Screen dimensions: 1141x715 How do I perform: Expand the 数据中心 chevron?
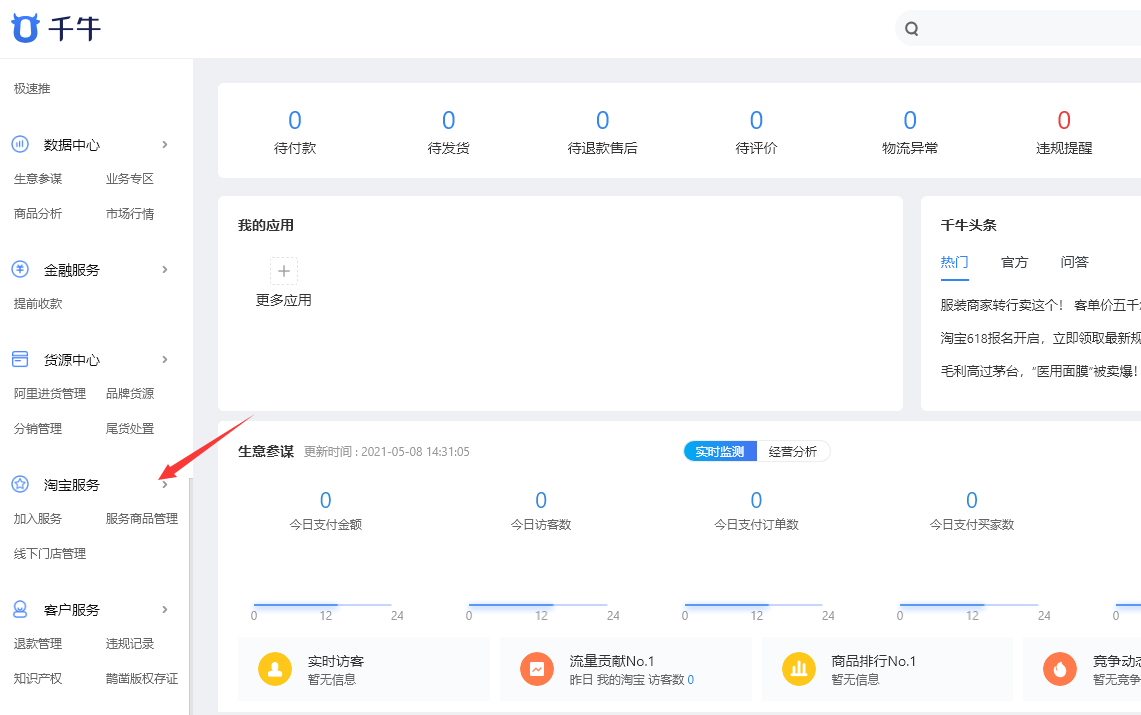(165, 145)
